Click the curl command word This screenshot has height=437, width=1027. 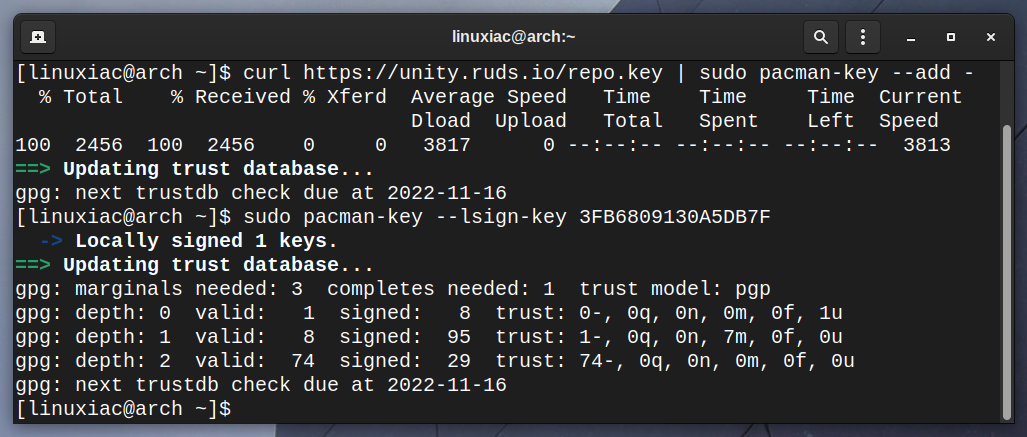[267, 73]
